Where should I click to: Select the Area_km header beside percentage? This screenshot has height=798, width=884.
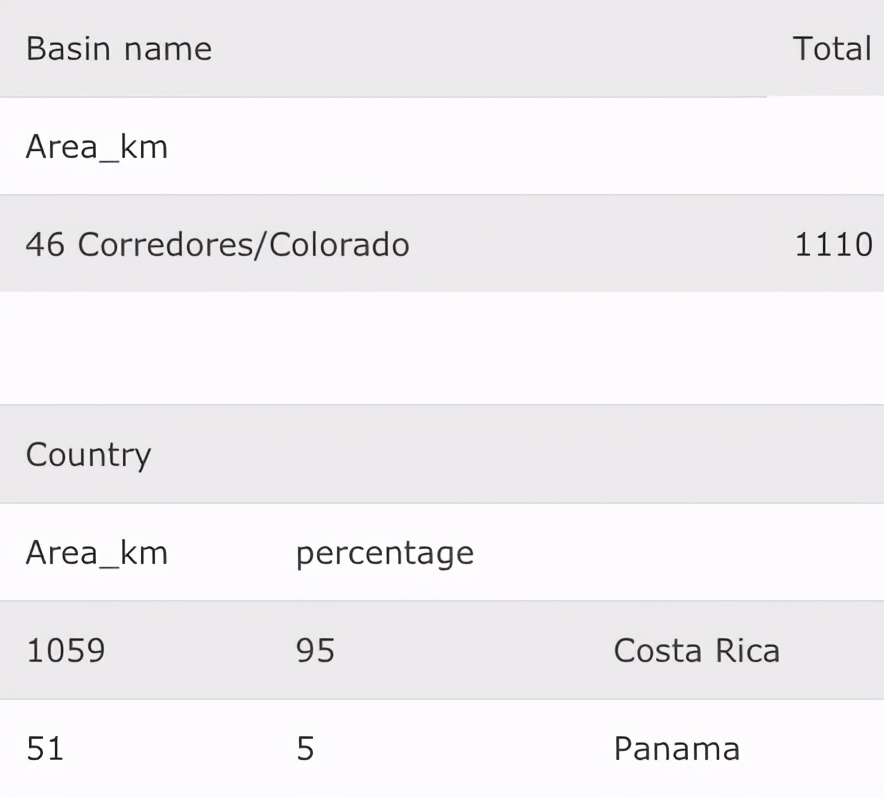[x=96, y=553]
